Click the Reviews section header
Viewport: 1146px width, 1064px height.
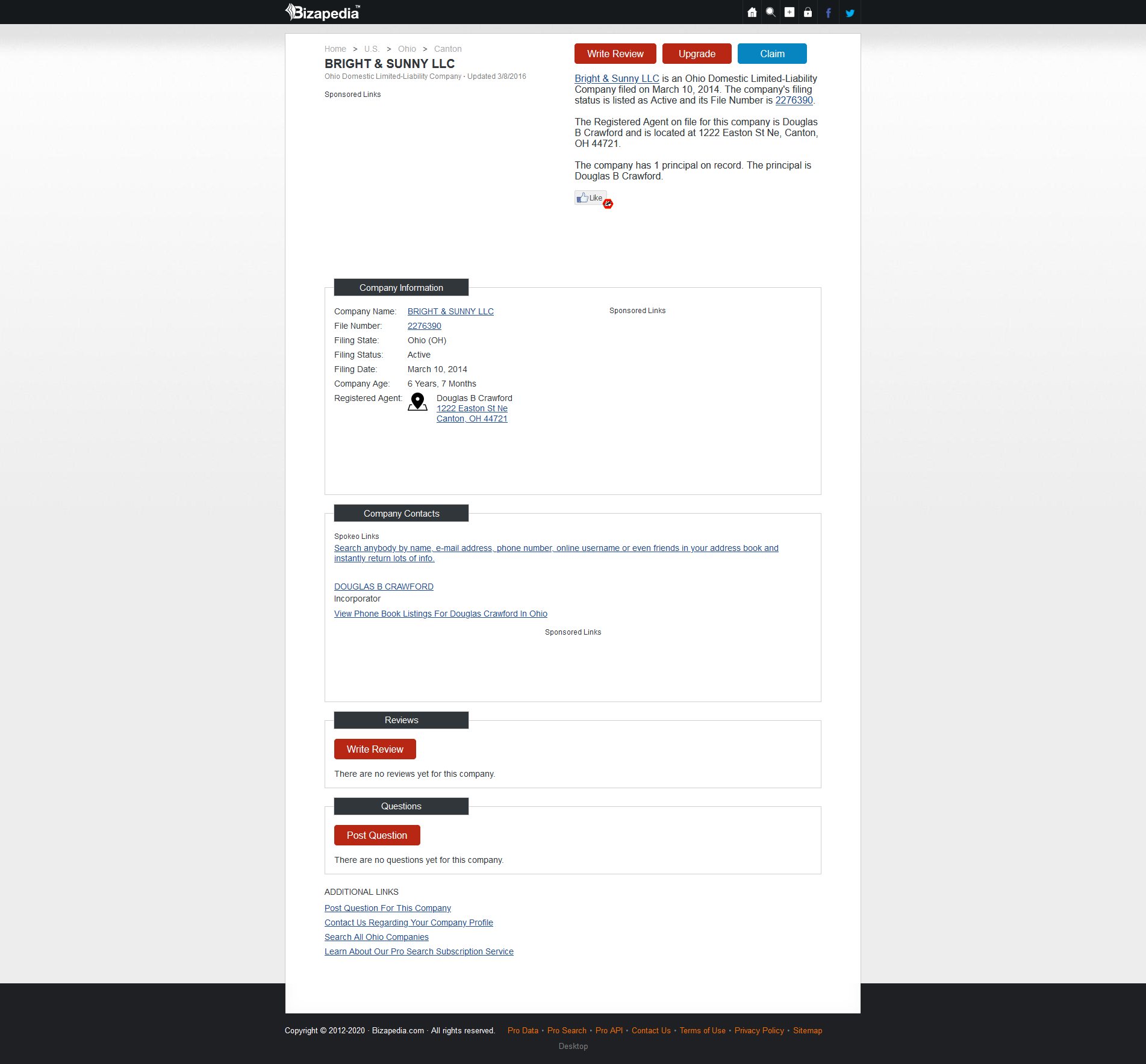[401, 720]
